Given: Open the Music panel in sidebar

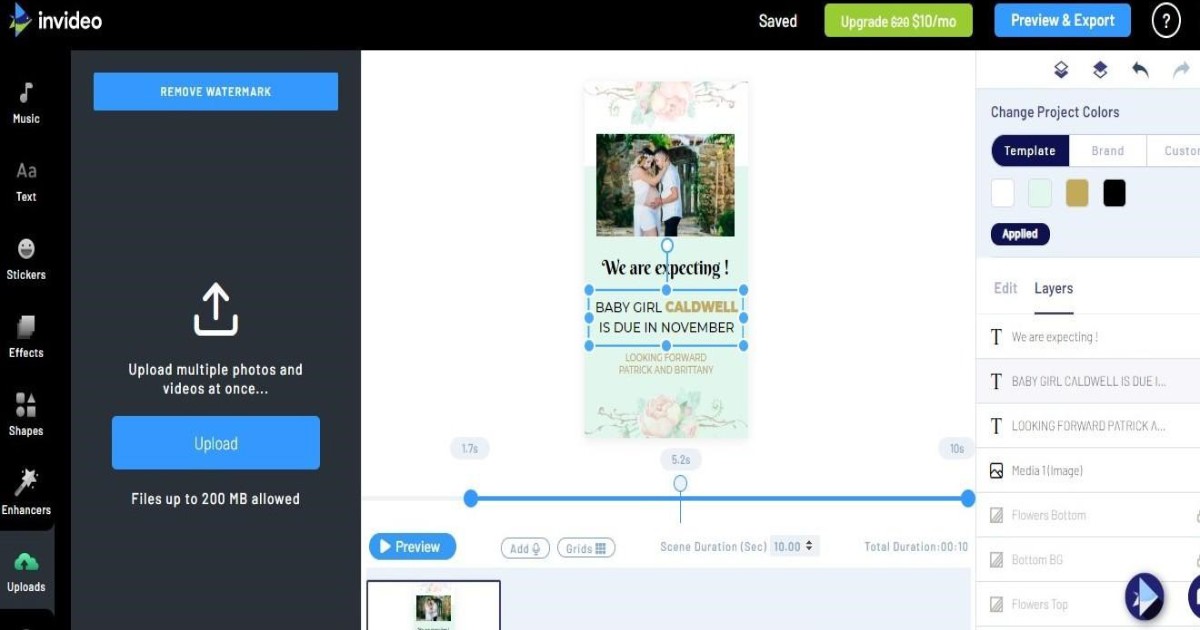Looking at the screenshot, I should pos(26,104).
